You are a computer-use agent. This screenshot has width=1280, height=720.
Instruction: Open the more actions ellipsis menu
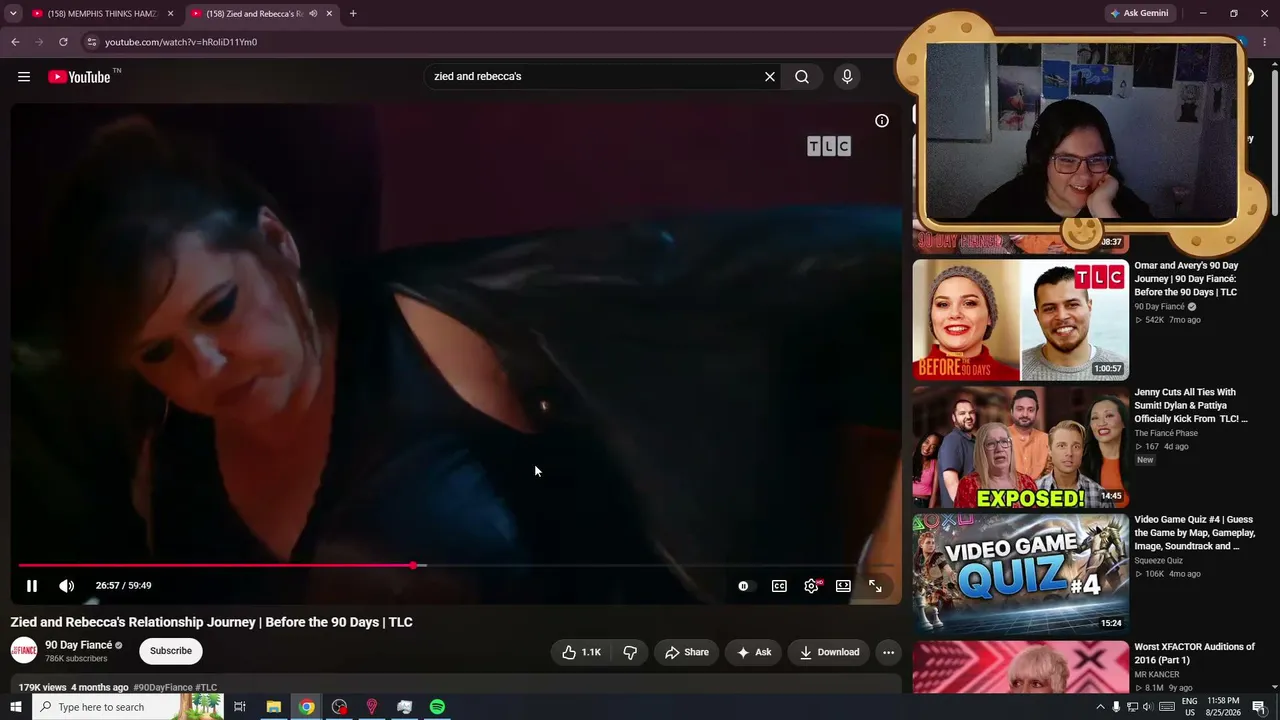pyautogui.click(x=888, y=653)
